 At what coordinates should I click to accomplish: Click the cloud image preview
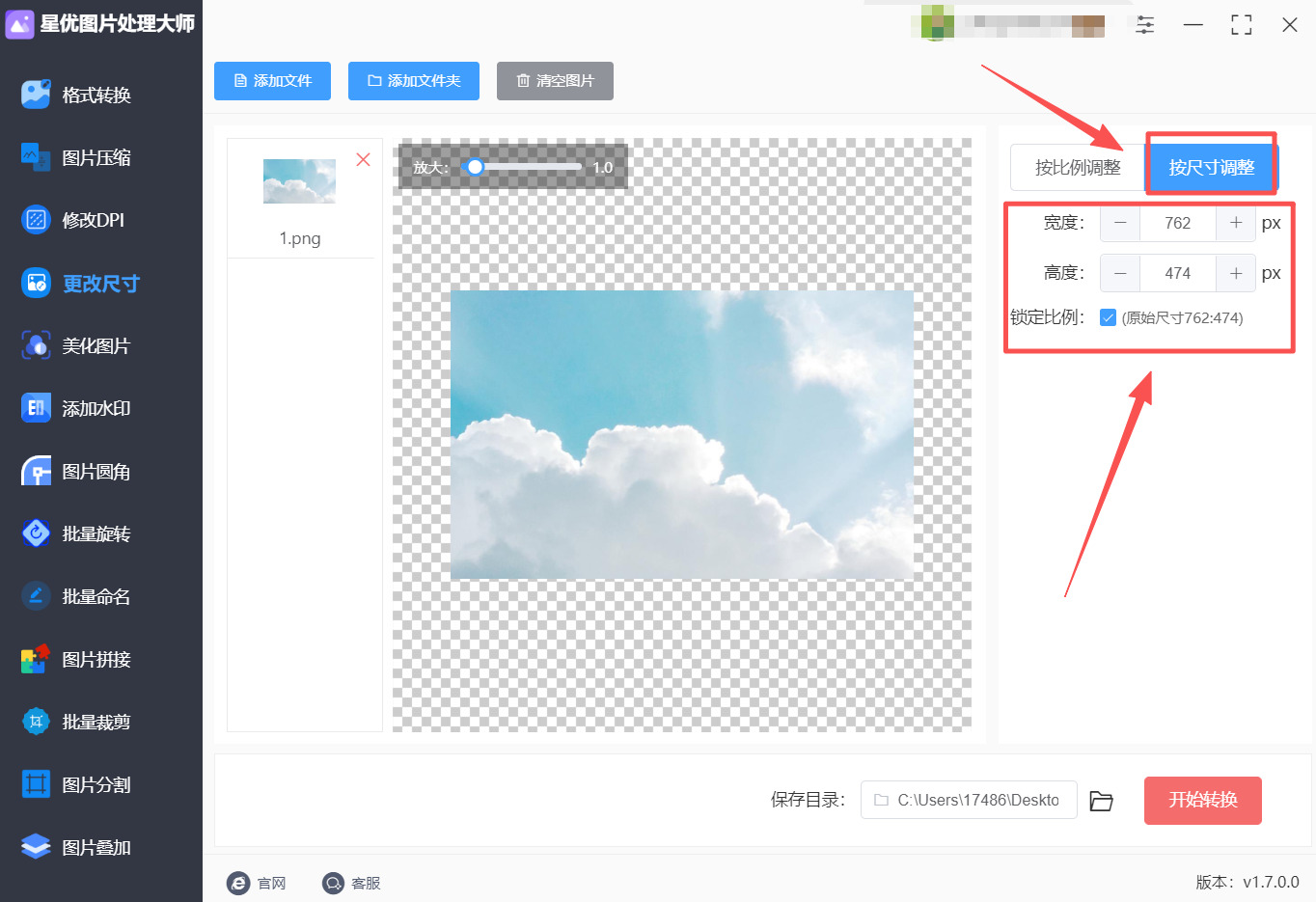(682, 435)
